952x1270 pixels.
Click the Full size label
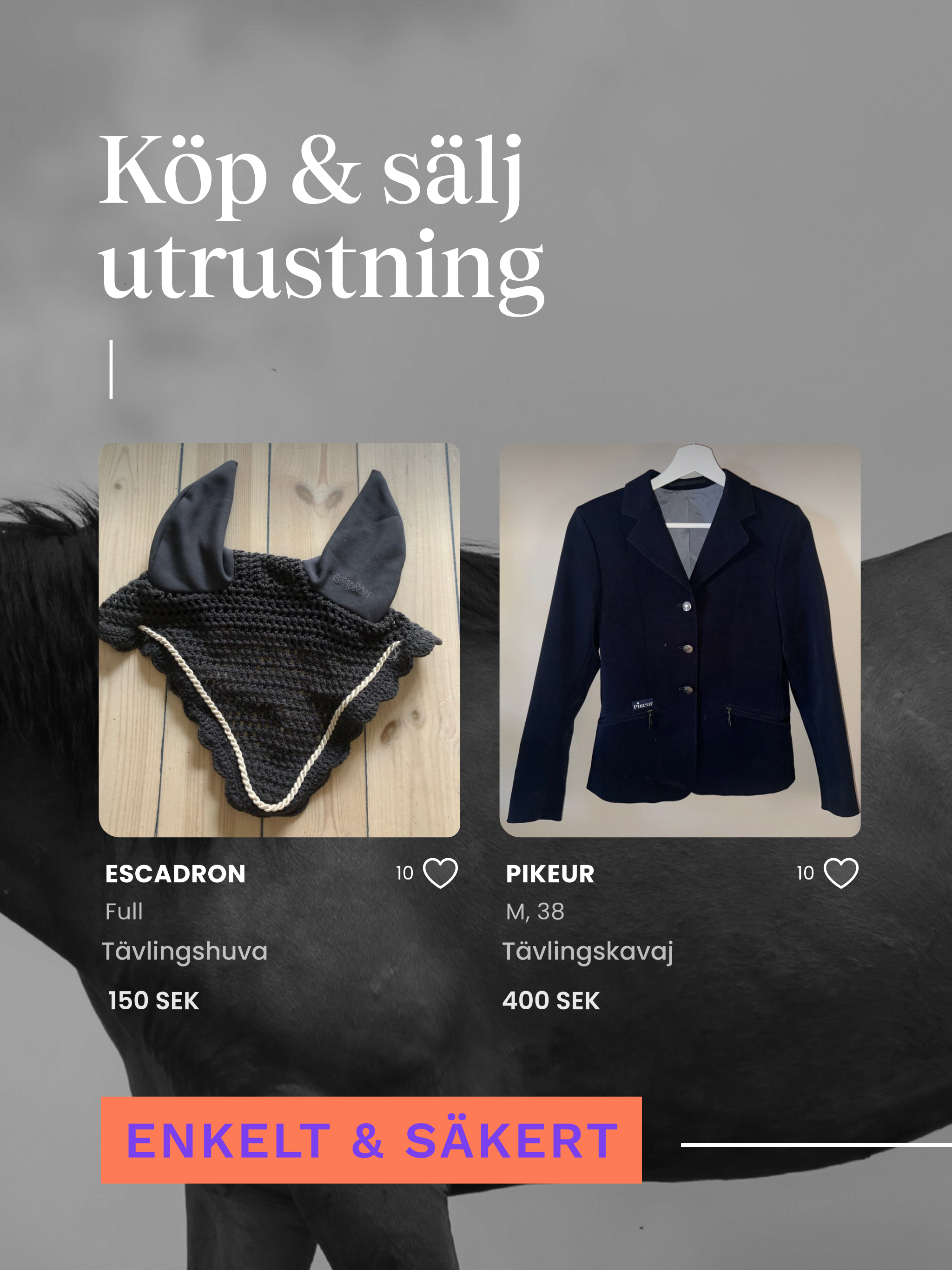click(124, 912)
